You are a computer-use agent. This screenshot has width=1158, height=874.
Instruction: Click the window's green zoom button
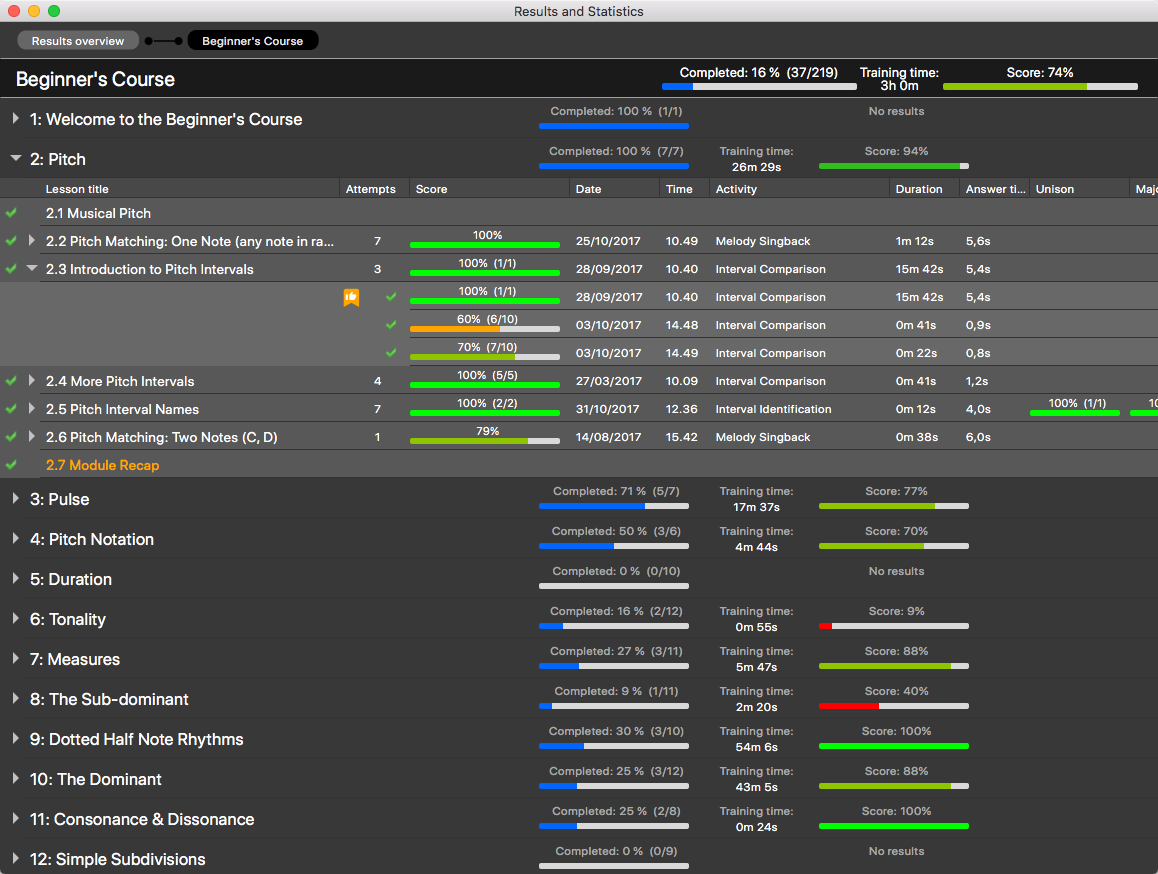(53, 11)
